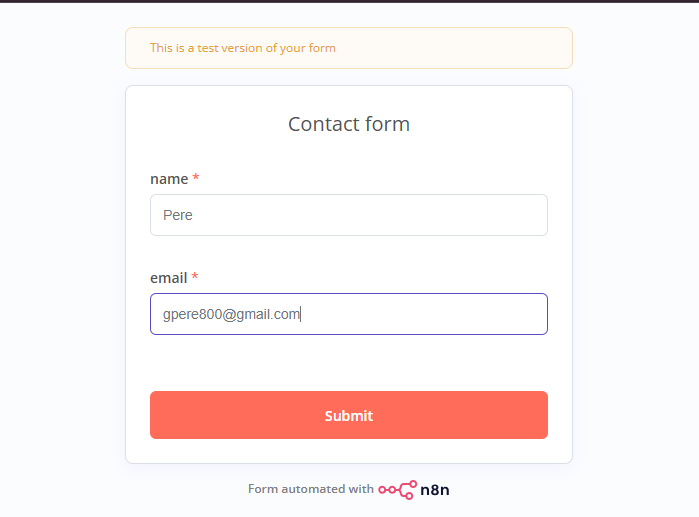Click "This is a test version" text
This screenshot has height=517, width=699.
point(243,48)
